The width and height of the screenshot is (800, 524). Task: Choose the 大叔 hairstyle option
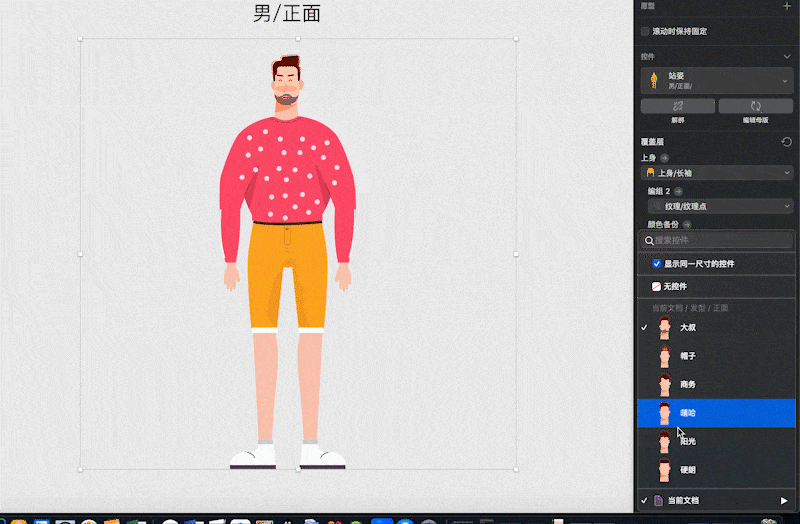(x=716, y=328)
